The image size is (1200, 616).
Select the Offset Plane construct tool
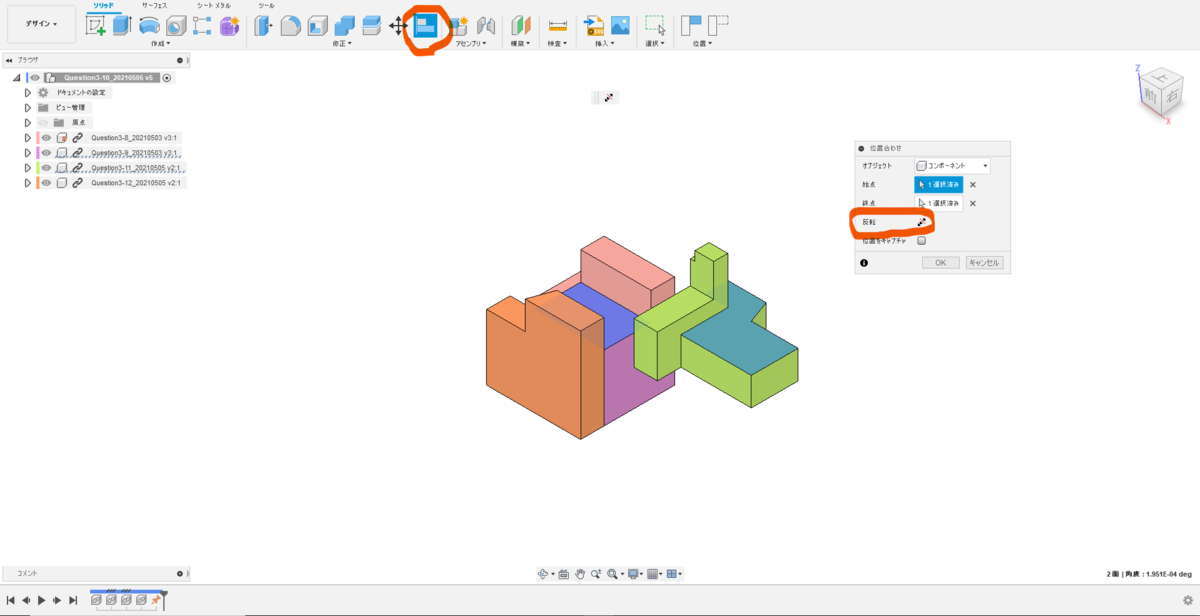522,26
